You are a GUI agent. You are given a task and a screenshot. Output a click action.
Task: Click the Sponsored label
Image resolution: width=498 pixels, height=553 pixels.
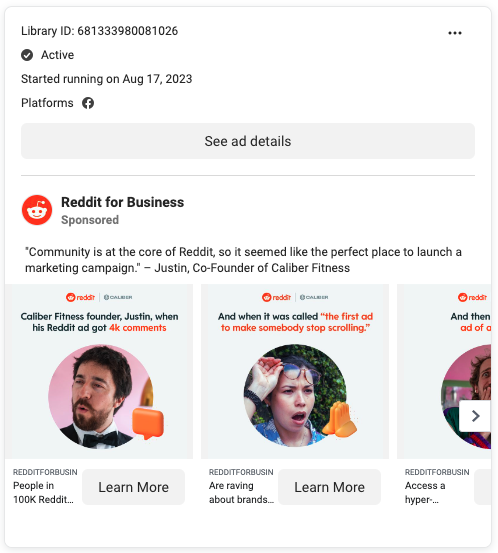pyautogui.click(x=90, y=220)
